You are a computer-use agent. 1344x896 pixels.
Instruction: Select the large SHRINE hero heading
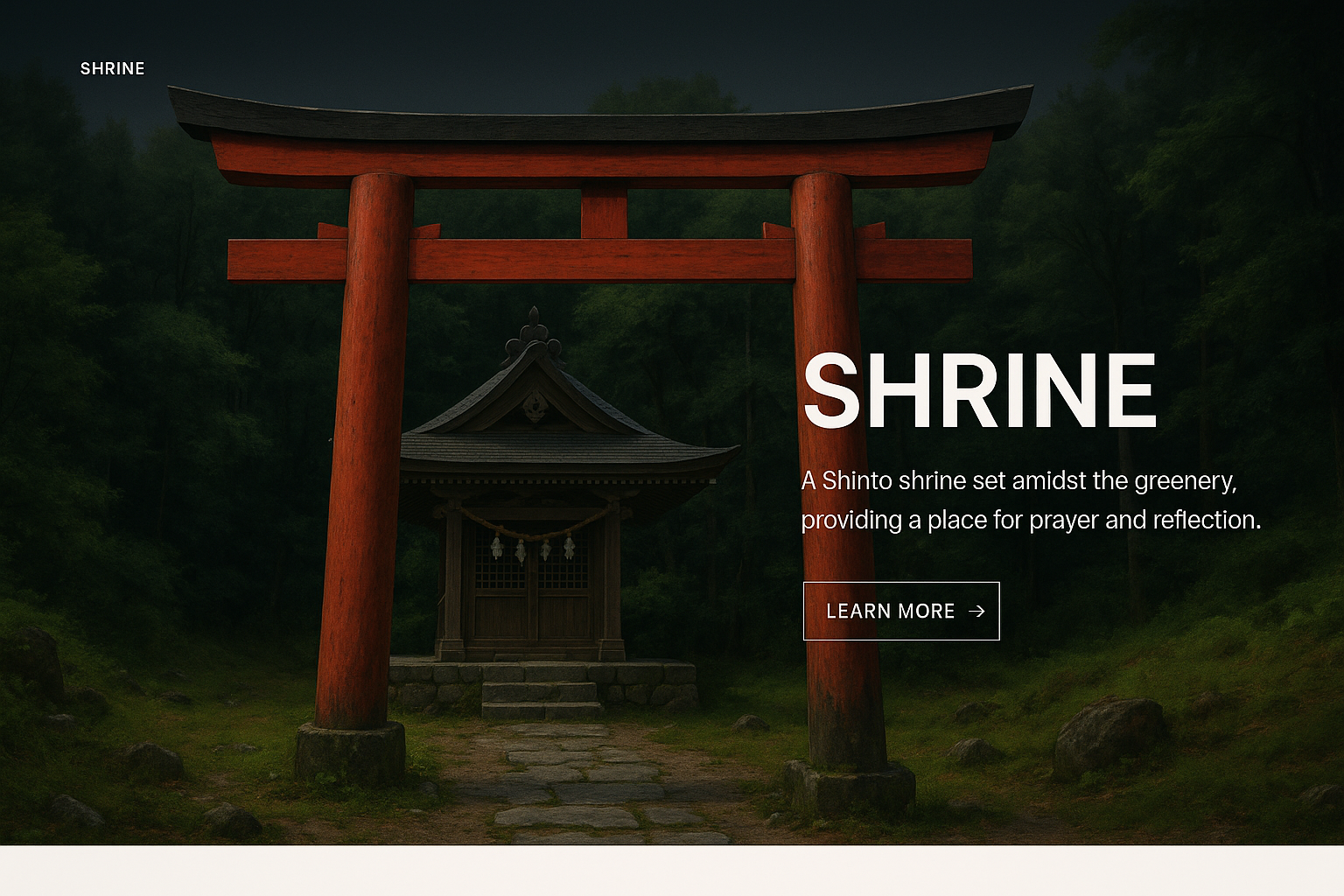(980, 392)
